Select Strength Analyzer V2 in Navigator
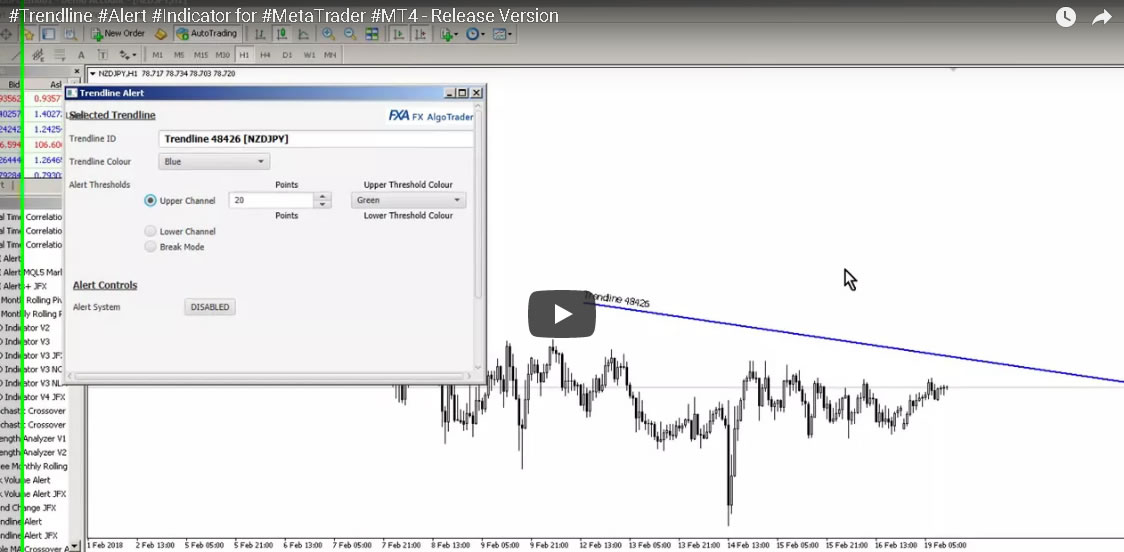 (x=34, y=452)
